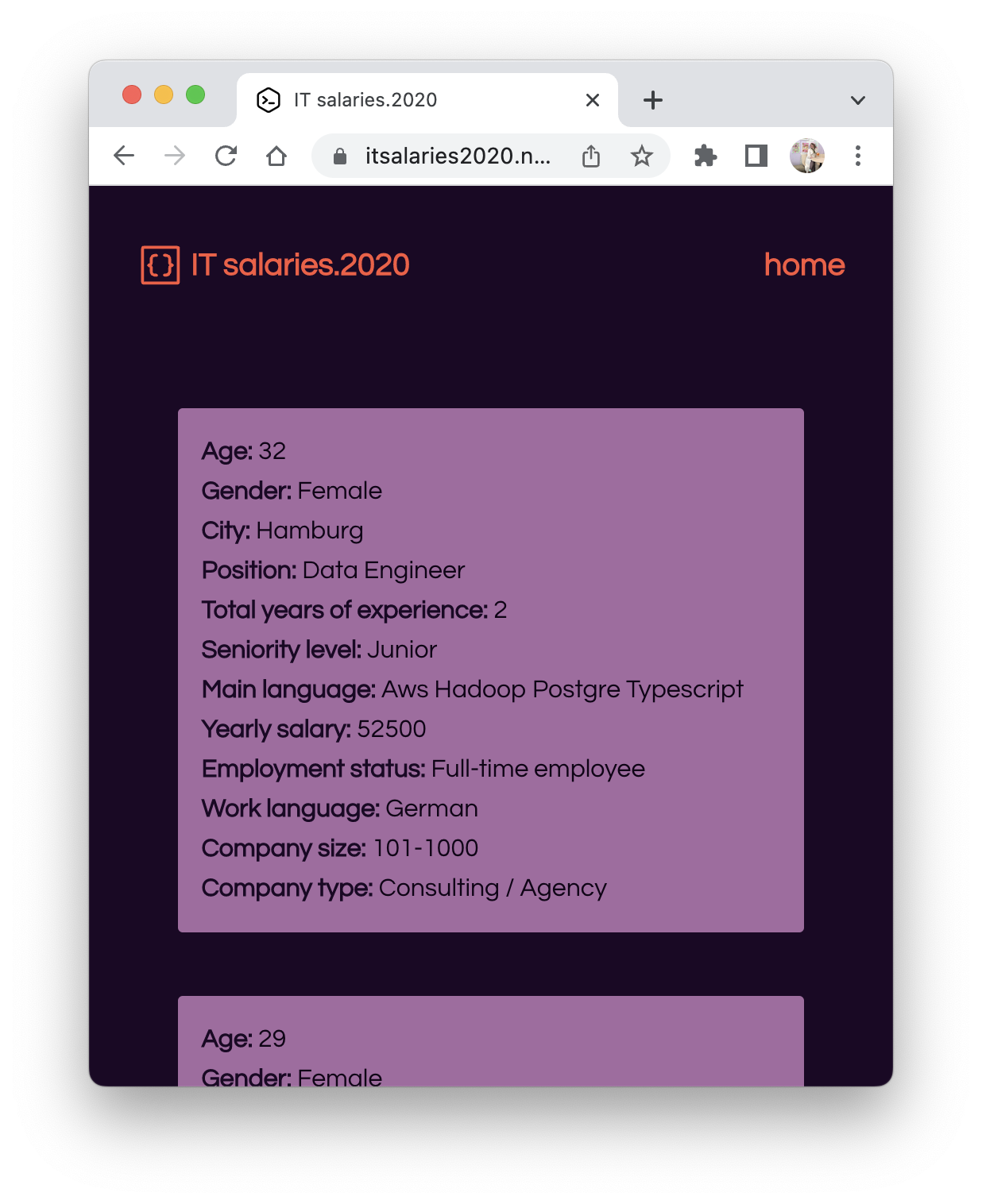Open the share menu icon
This screenshot has width=982, height=1204.
coord(590,156)
